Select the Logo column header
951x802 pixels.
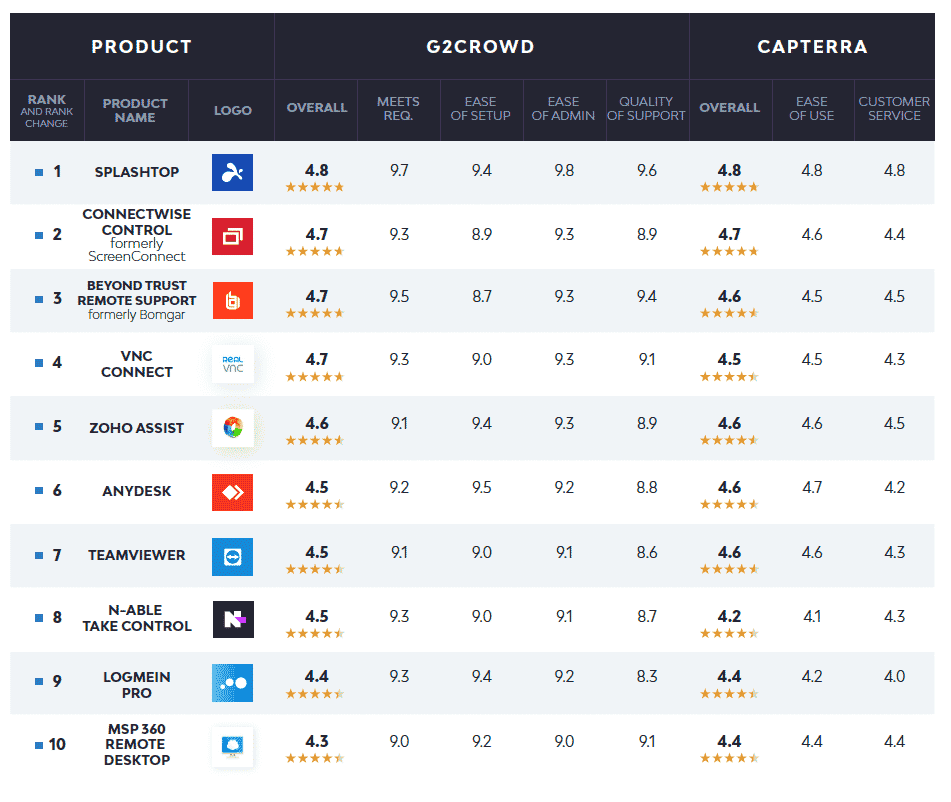pos(232,110)
